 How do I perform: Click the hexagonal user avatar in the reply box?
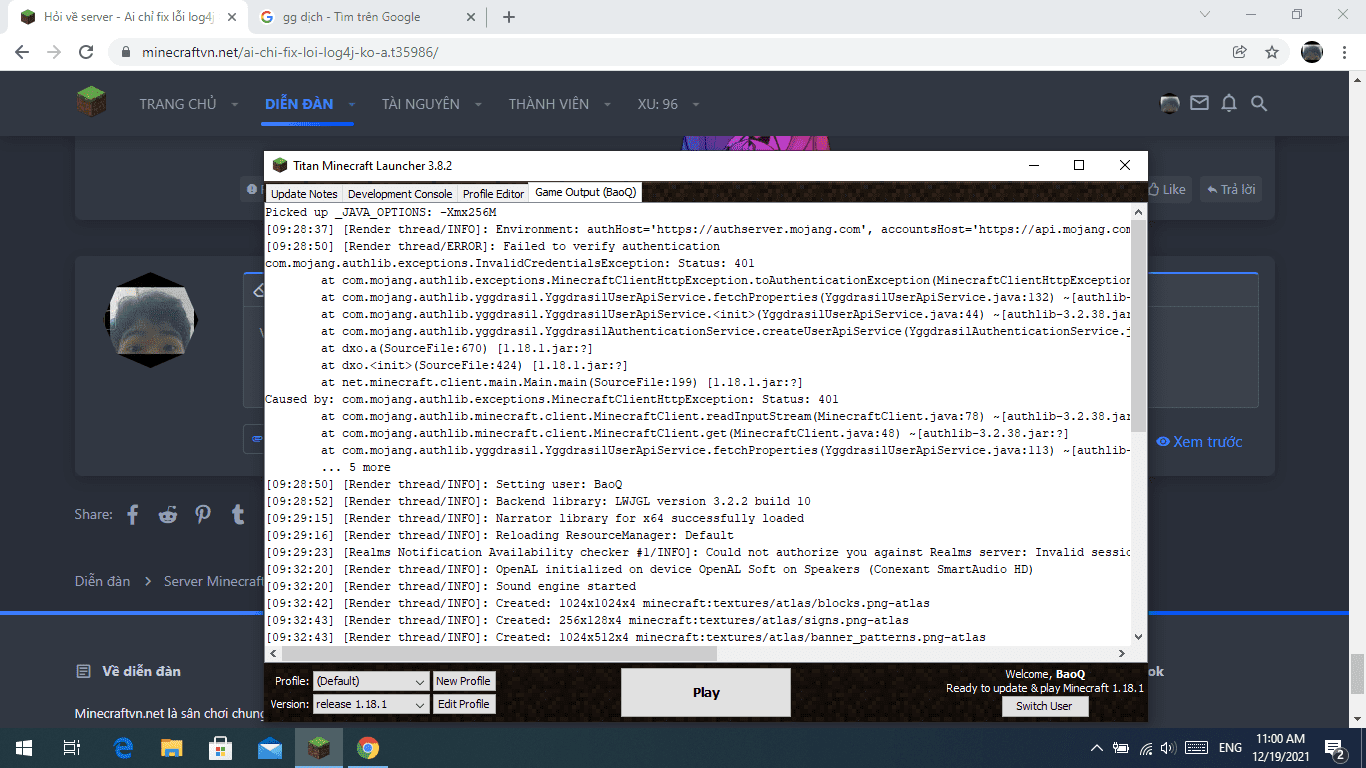[152, 320]
